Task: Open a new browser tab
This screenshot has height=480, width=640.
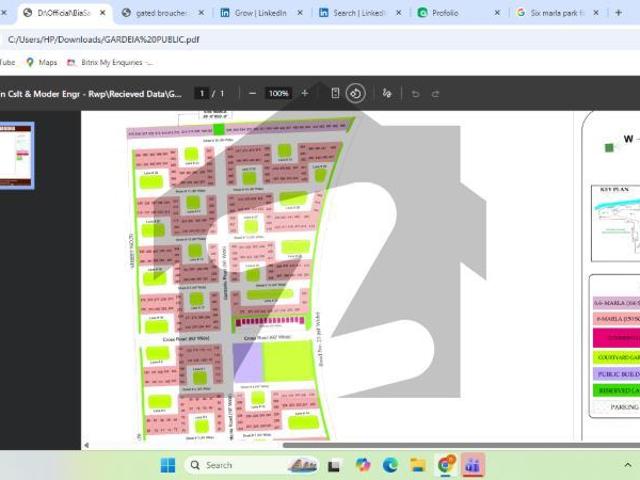Action: coord(618,13)
